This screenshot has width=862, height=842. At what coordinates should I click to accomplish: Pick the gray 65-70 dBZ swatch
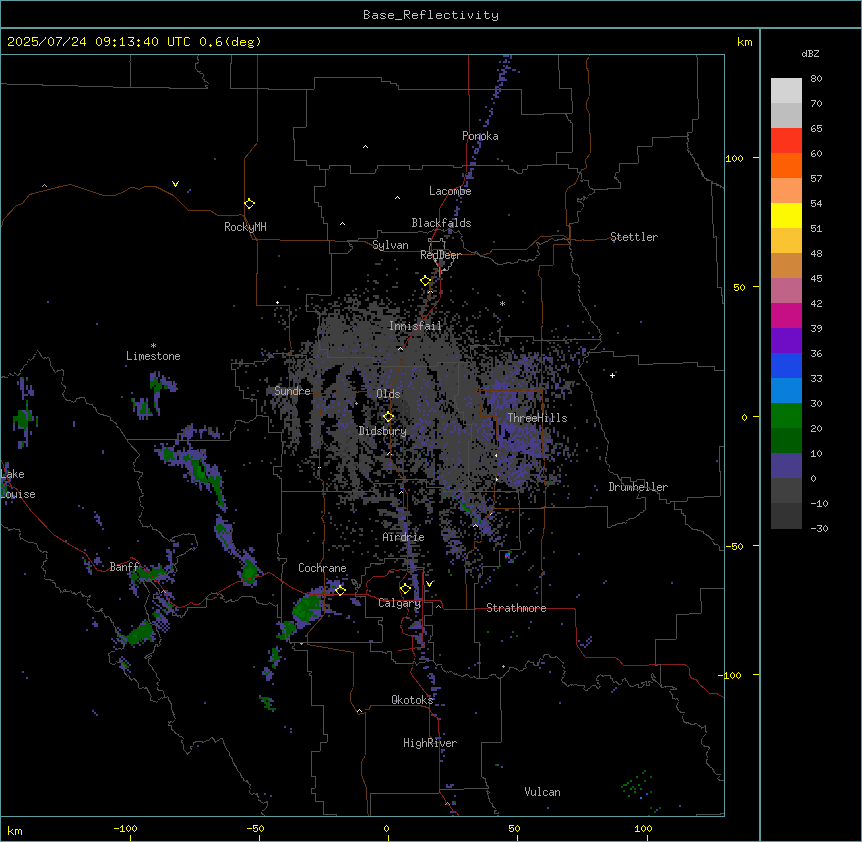tap(786, 115)
